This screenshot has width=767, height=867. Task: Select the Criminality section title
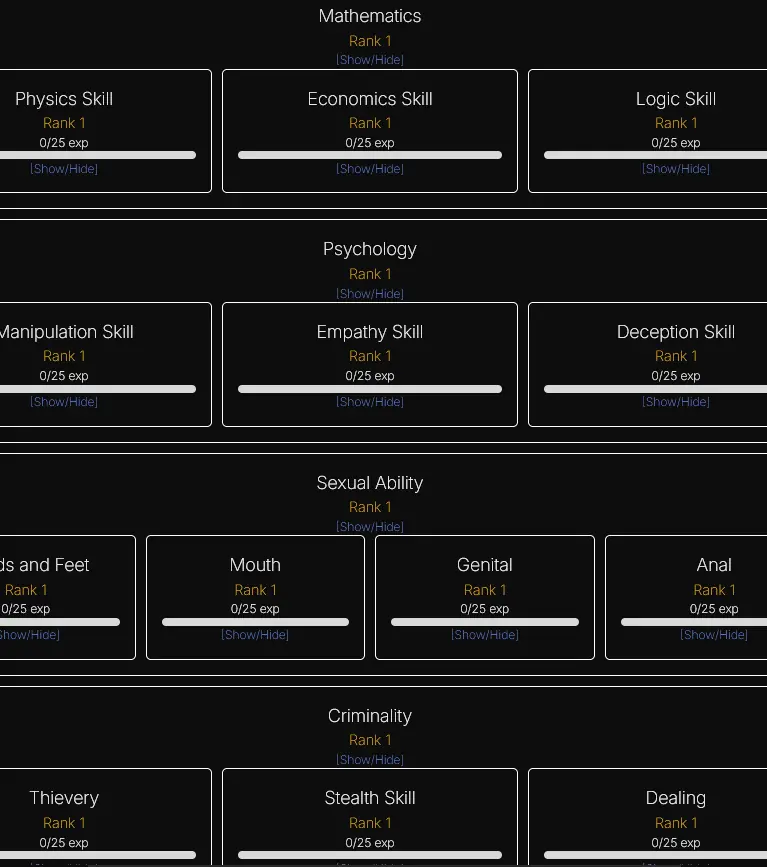[x=369, y=716]
